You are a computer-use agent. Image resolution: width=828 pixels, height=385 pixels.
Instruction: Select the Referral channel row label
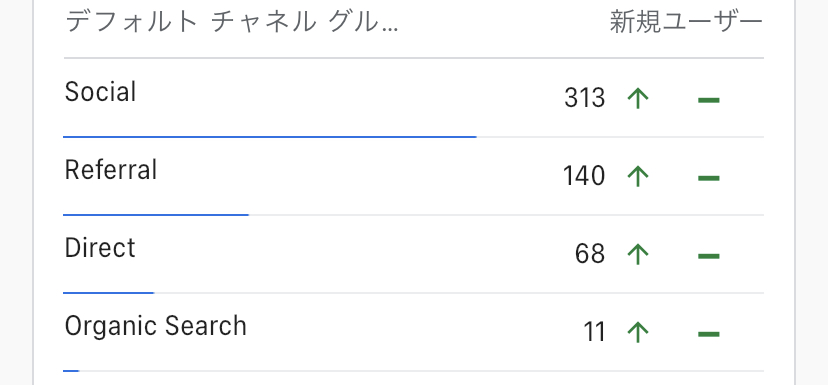(x=111, y=170)
